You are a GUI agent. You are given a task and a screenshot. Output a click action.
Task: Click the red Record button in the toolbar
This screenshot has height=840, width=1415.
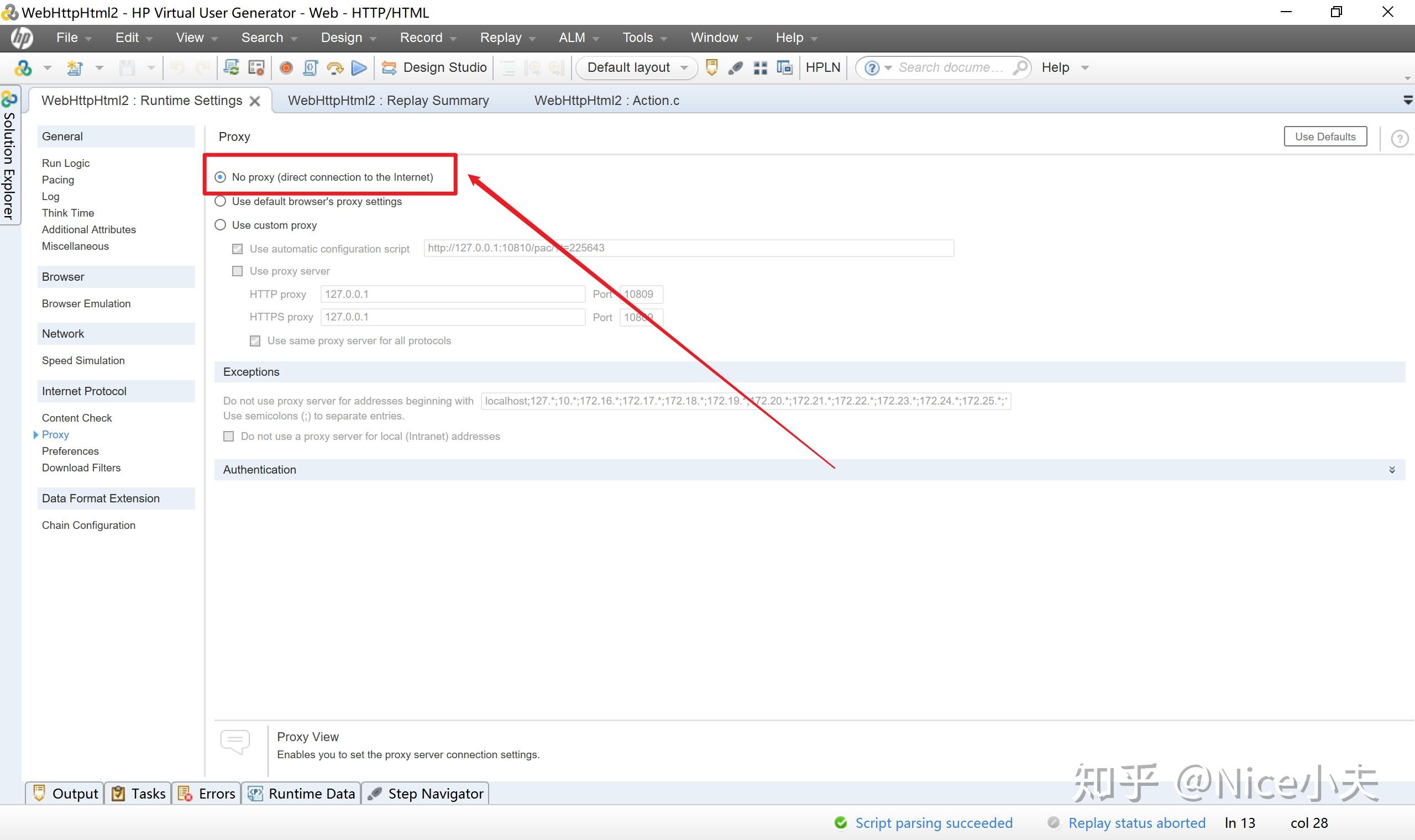point(286,68)
